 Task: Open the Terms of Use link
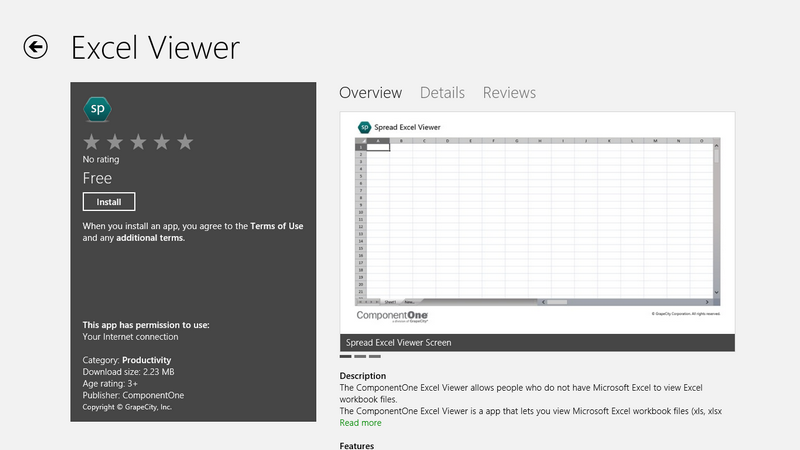tap(275, 226)
